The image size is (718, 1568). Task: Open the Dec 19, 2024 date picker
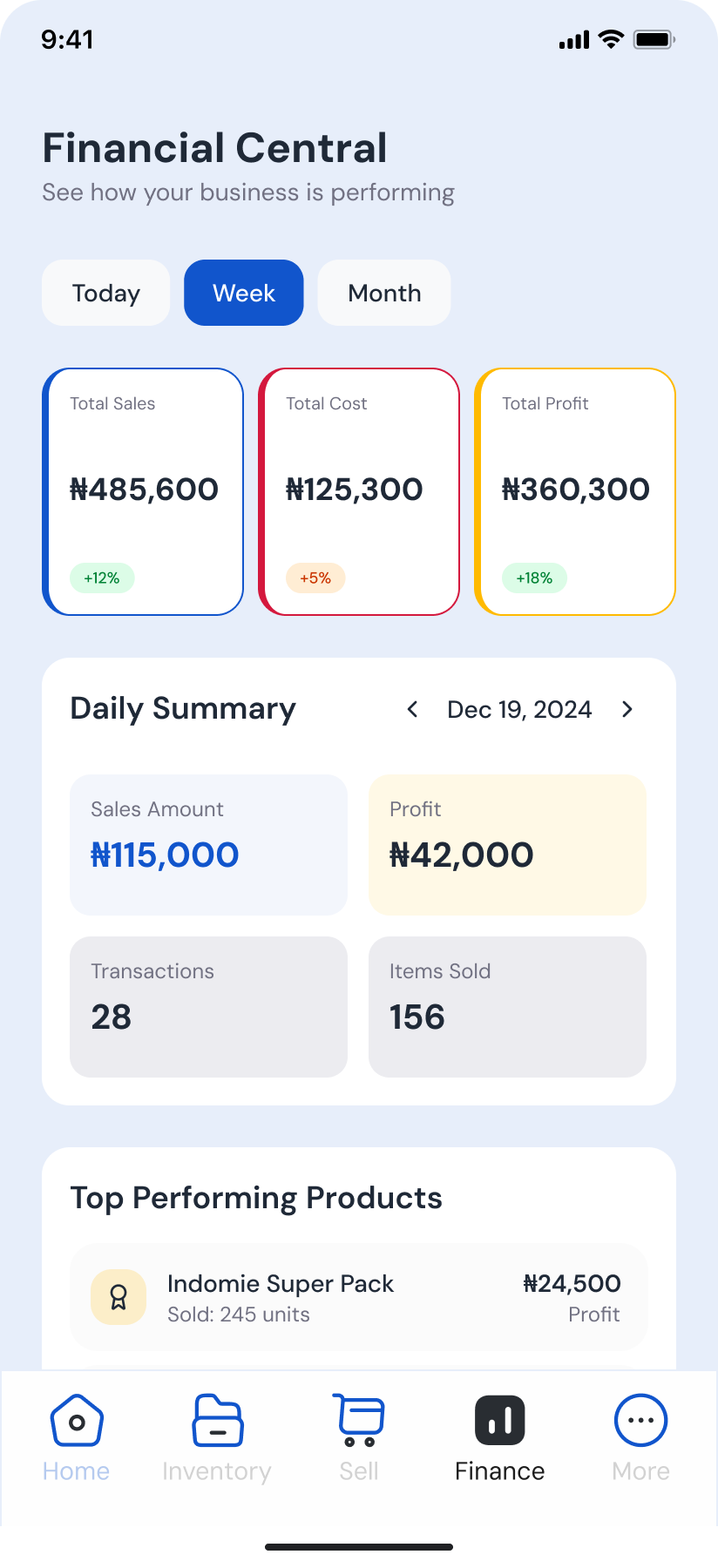[x=519, y=709]
